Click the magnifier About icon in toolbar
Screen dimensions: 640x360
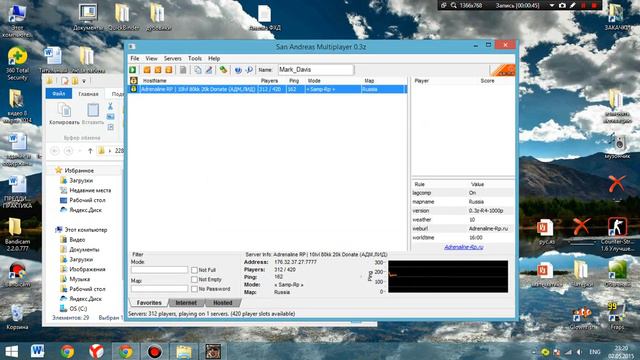[x=249, y=70]
